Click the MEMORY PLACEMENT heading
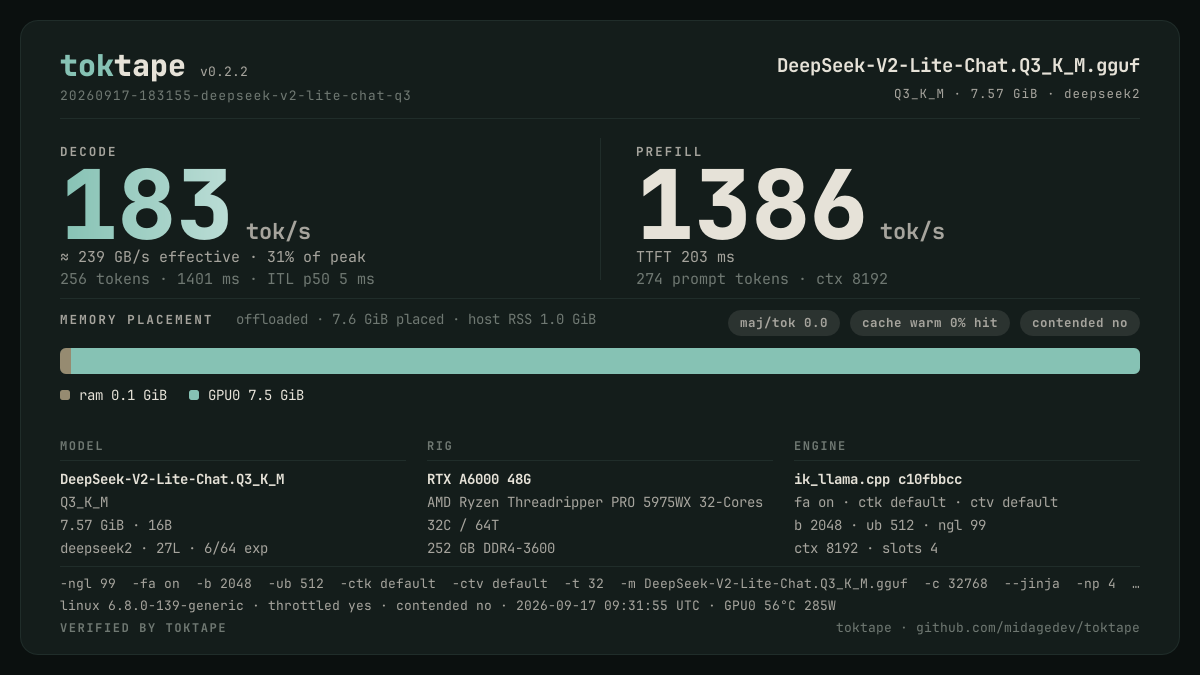 pos(136,320)
